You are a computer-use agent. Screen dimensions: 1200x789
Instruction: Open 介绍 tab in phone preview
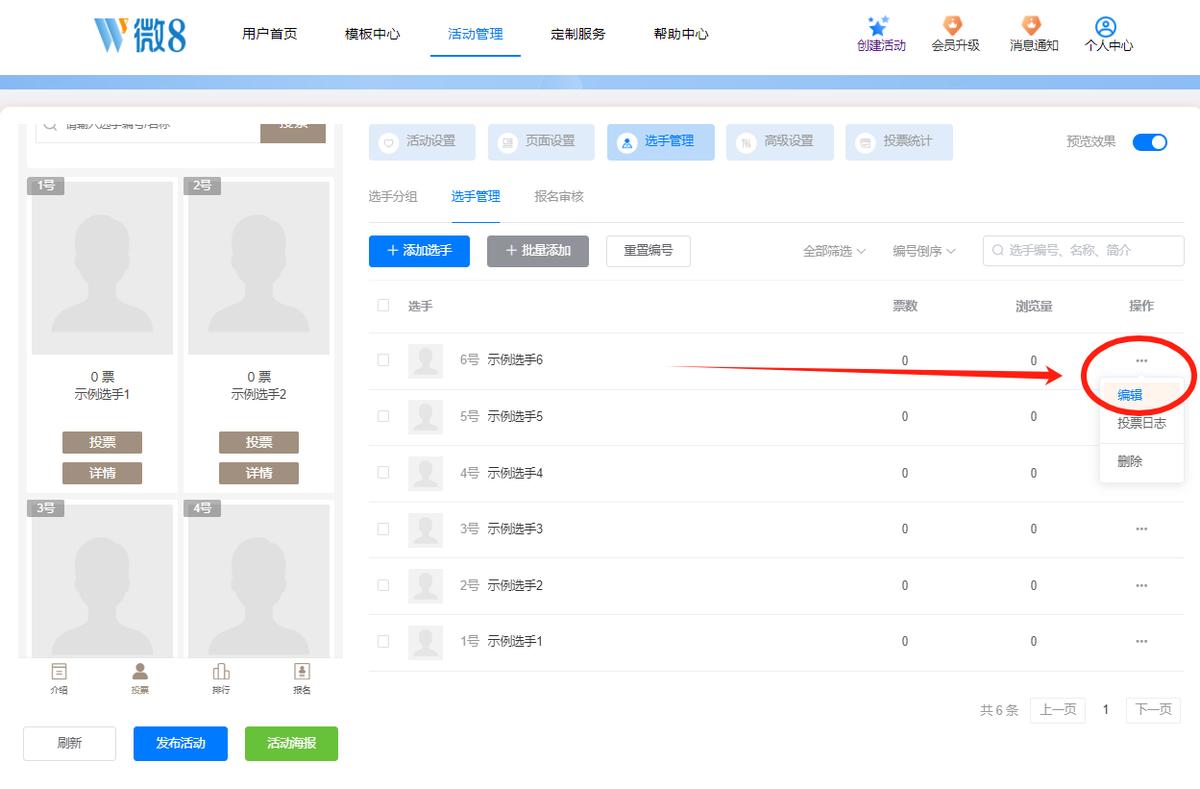[59, 677]
